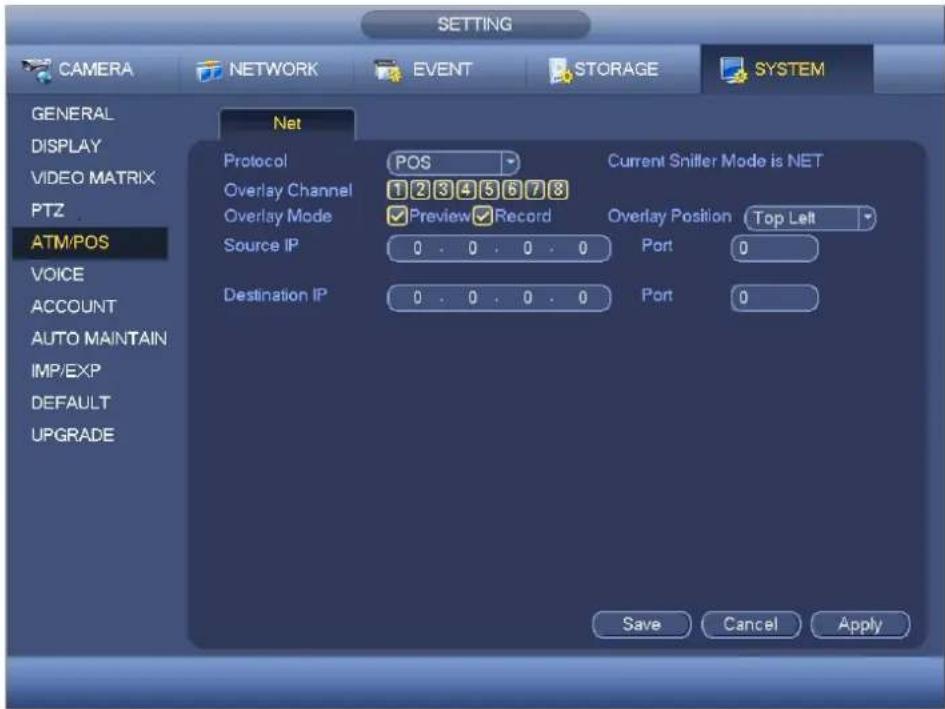Click the Destination IP Port field
The width and height of the screenshot is (945, 709).
[774, 298]
